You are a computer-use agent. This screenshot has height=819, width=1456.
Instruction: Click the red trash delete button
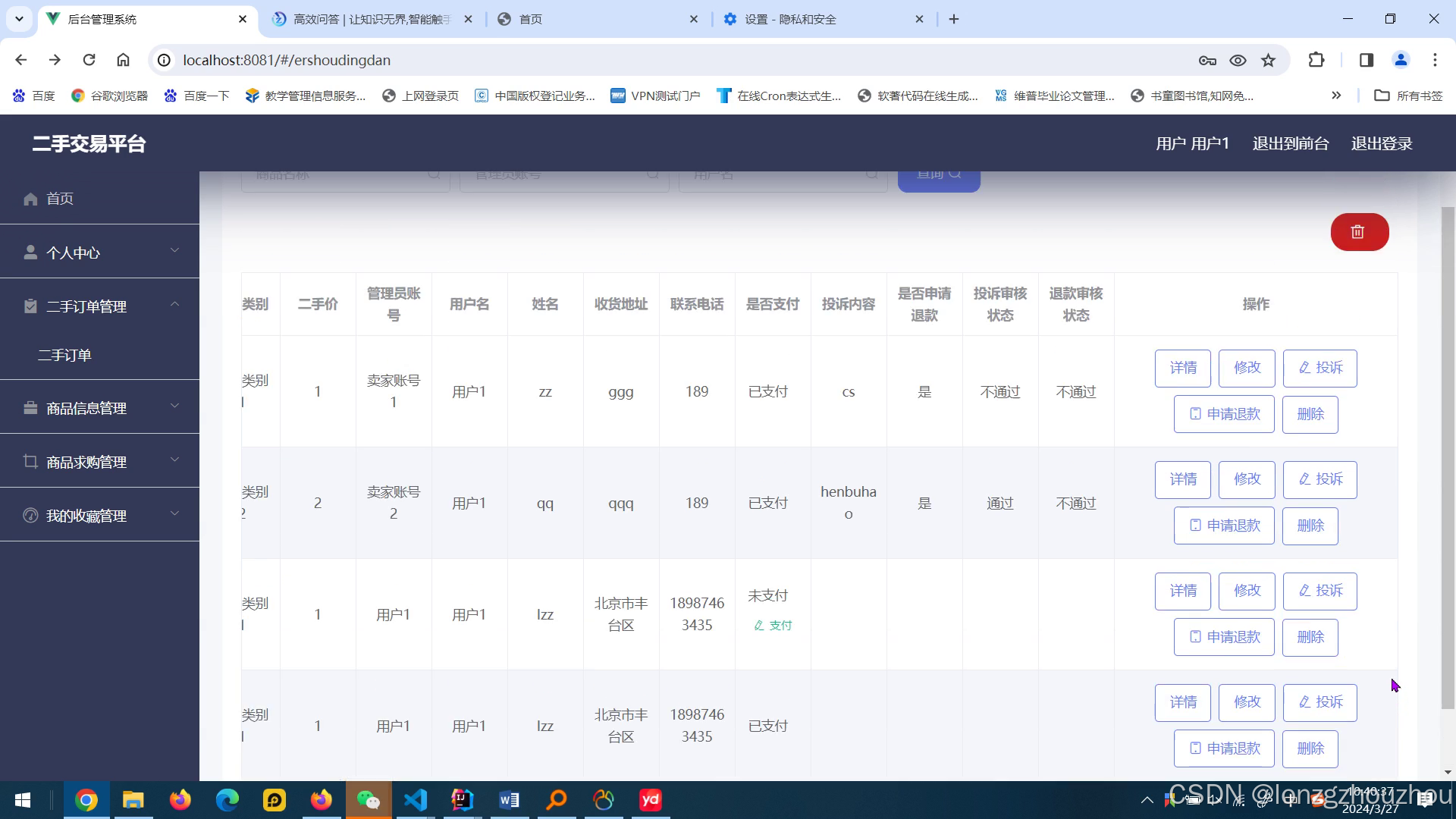click(x=1359, y=232)
